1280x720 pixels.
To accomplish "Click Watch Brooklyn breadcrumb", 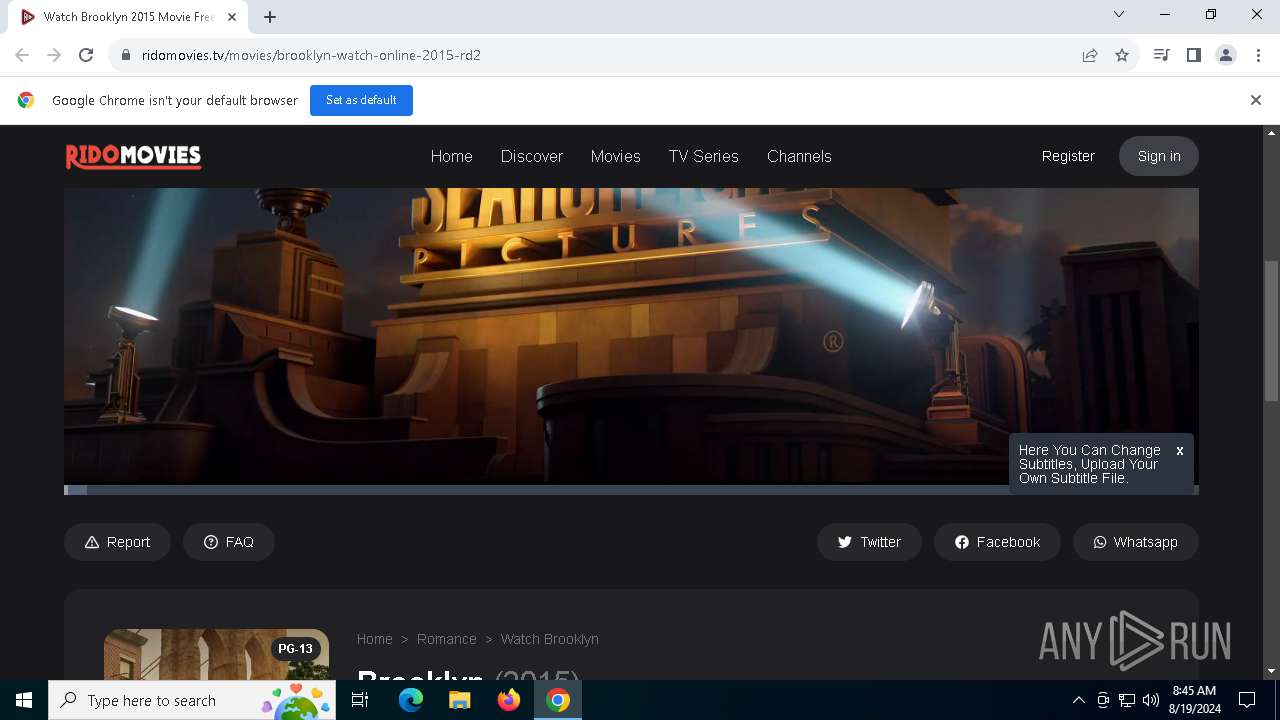I will 549,639.
